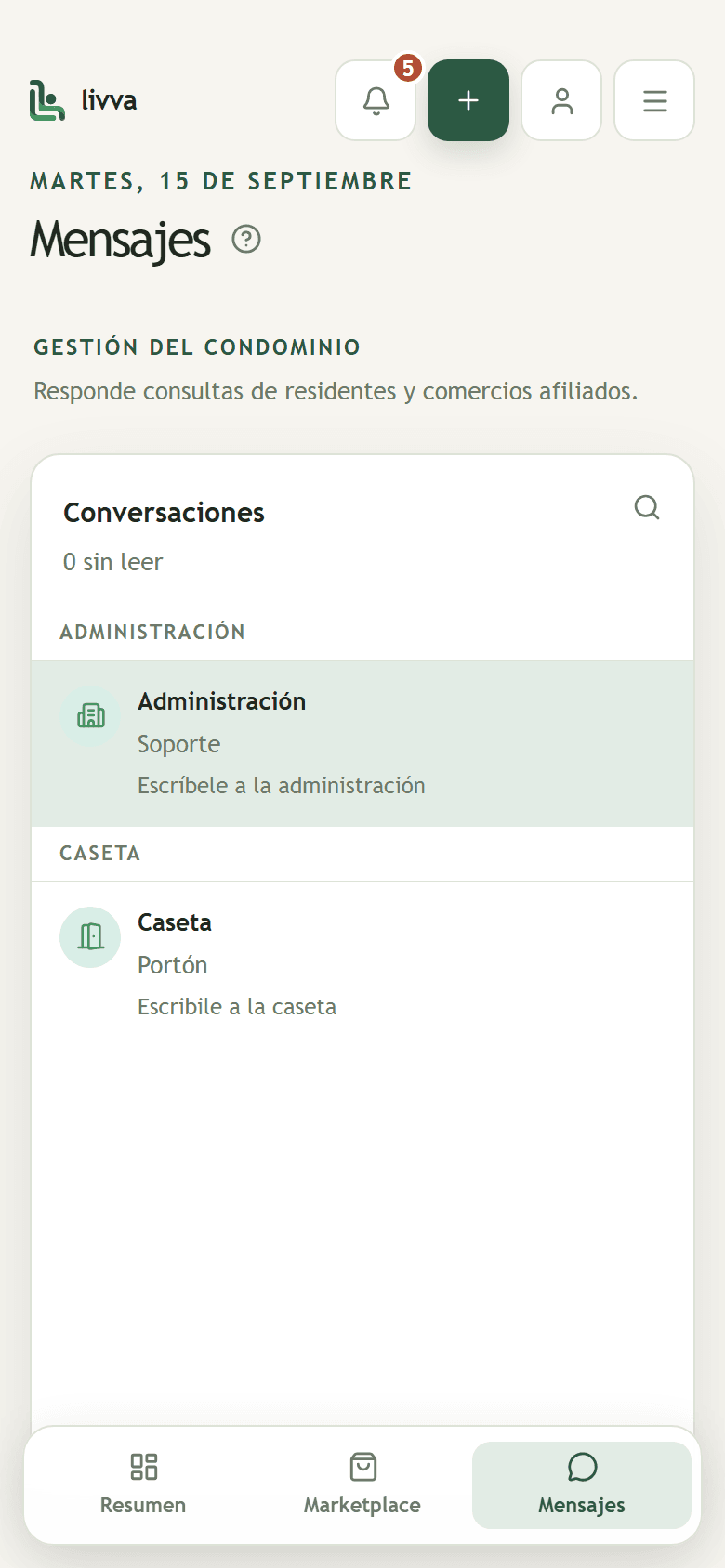Open the user profile icon
The width and height of the screenshot is (725, 1568).
pos(561,100)
